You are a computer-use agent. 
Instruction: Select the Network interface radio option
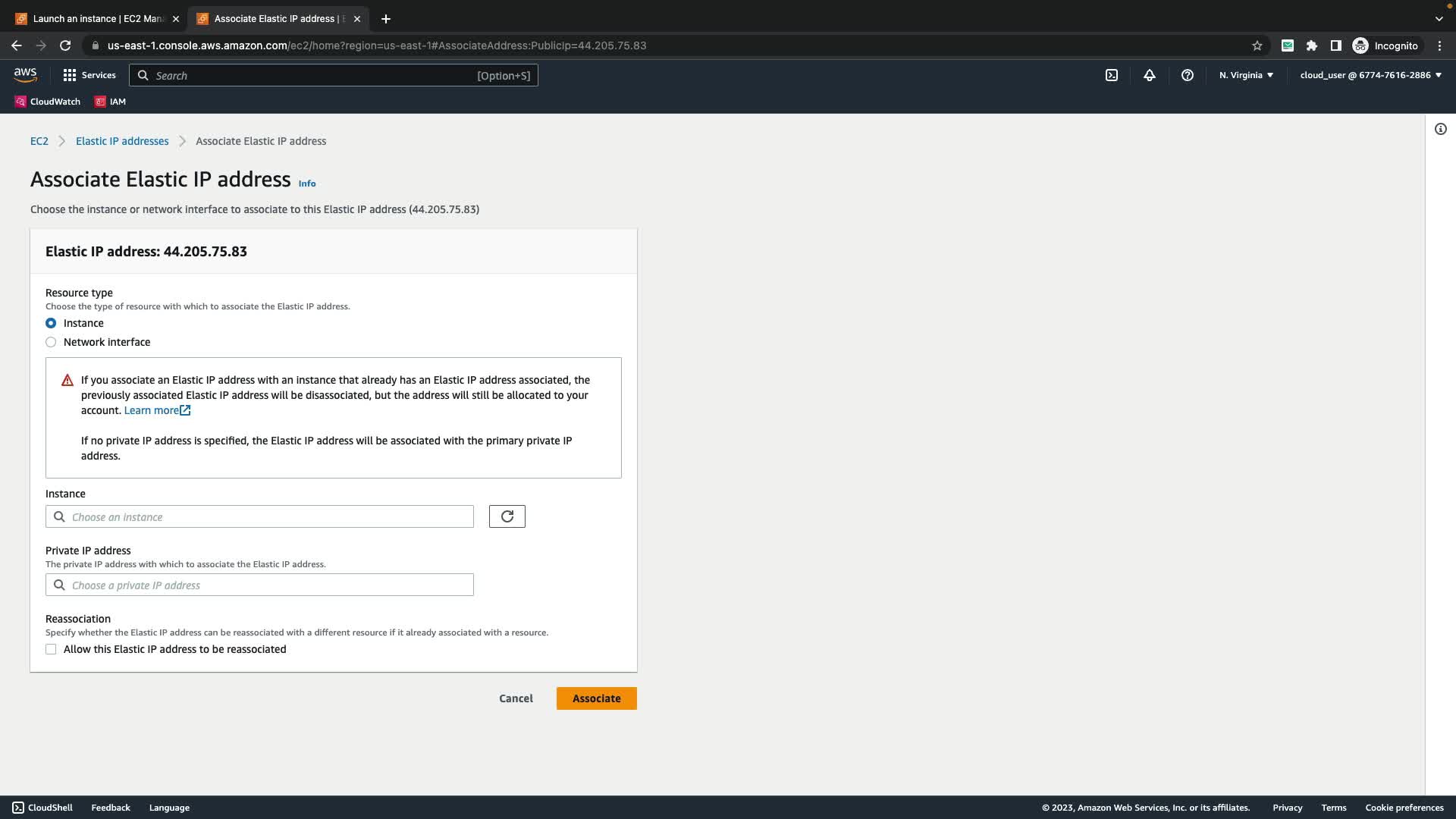(51, 342)
